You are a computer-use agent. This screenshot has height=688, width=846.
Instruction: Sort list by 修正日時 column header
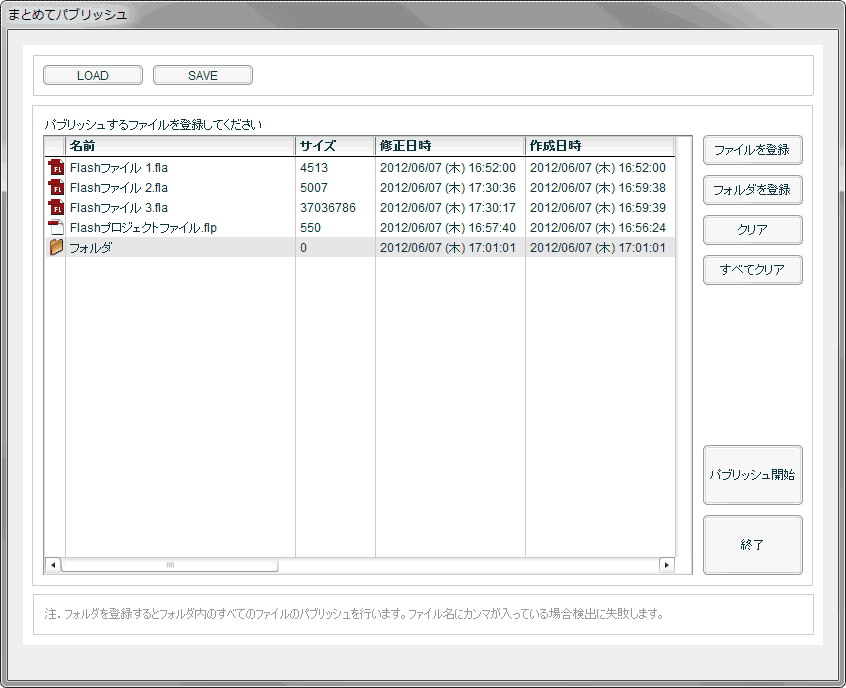coord(450,146)
